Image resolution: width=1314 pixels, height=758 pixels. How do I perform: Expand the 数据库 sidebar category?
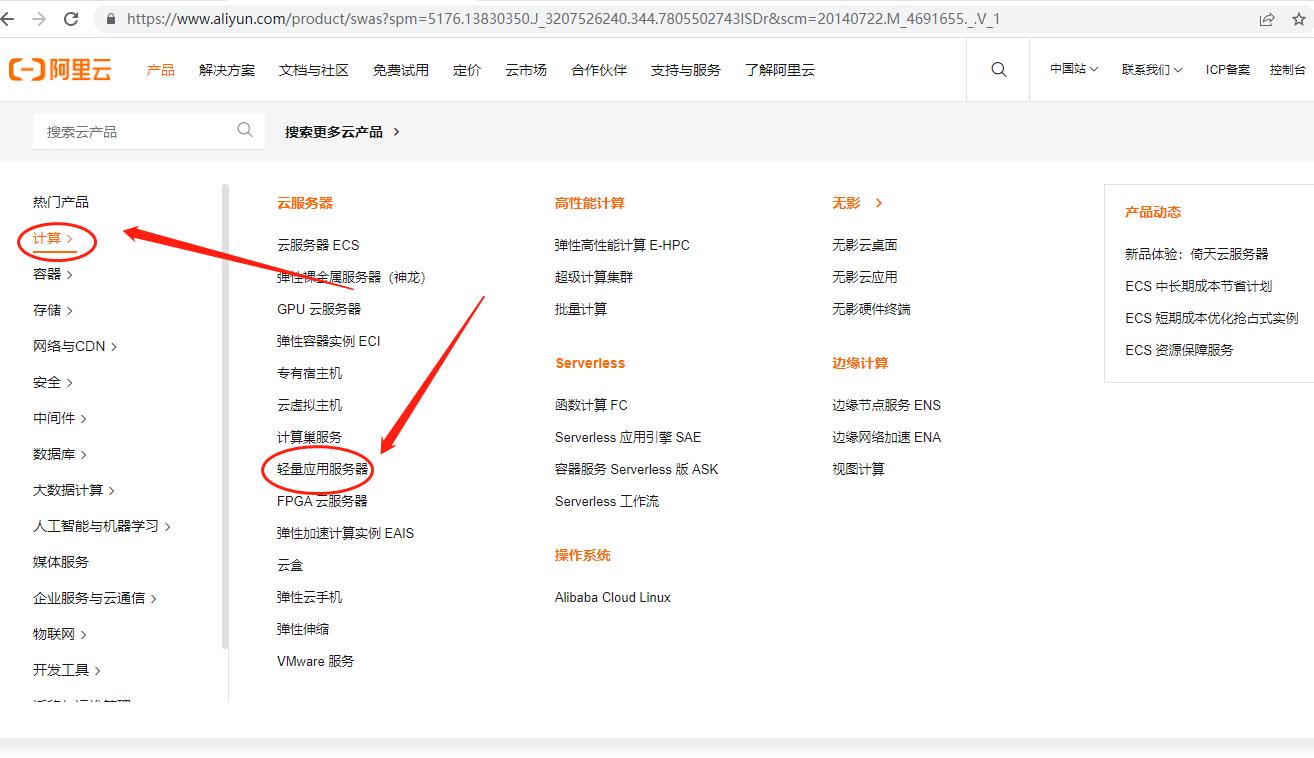coord(58,453)
